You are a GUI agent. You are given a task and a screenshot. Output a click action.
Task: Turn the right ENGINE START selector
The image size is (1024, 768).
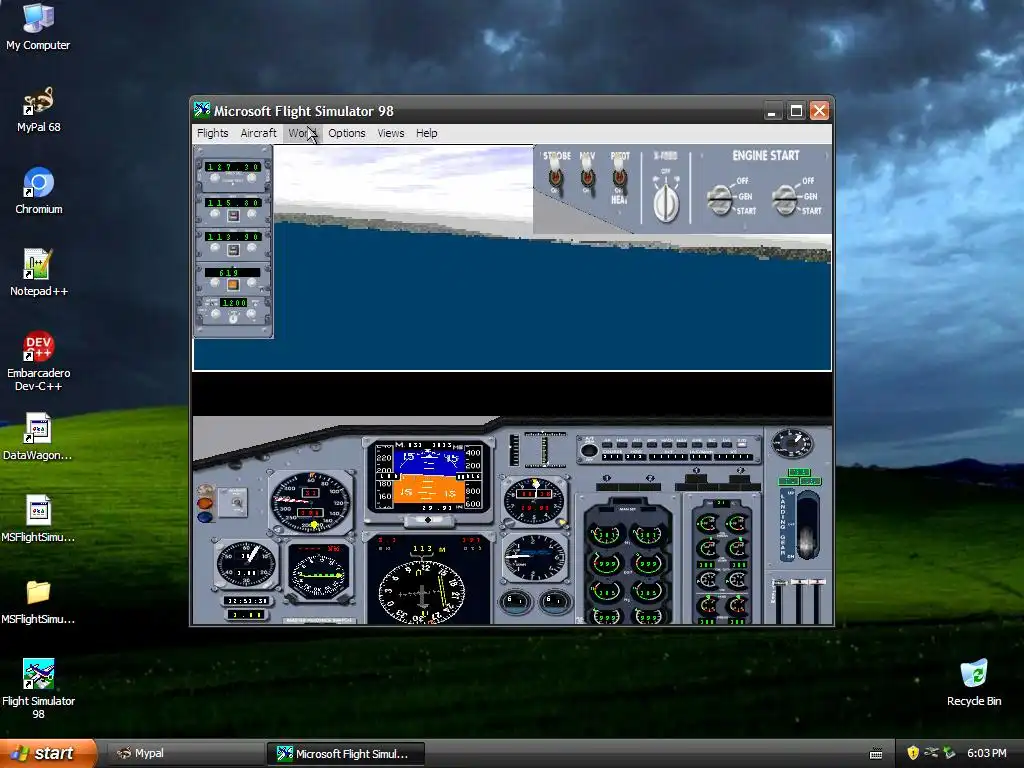[785, 199]
